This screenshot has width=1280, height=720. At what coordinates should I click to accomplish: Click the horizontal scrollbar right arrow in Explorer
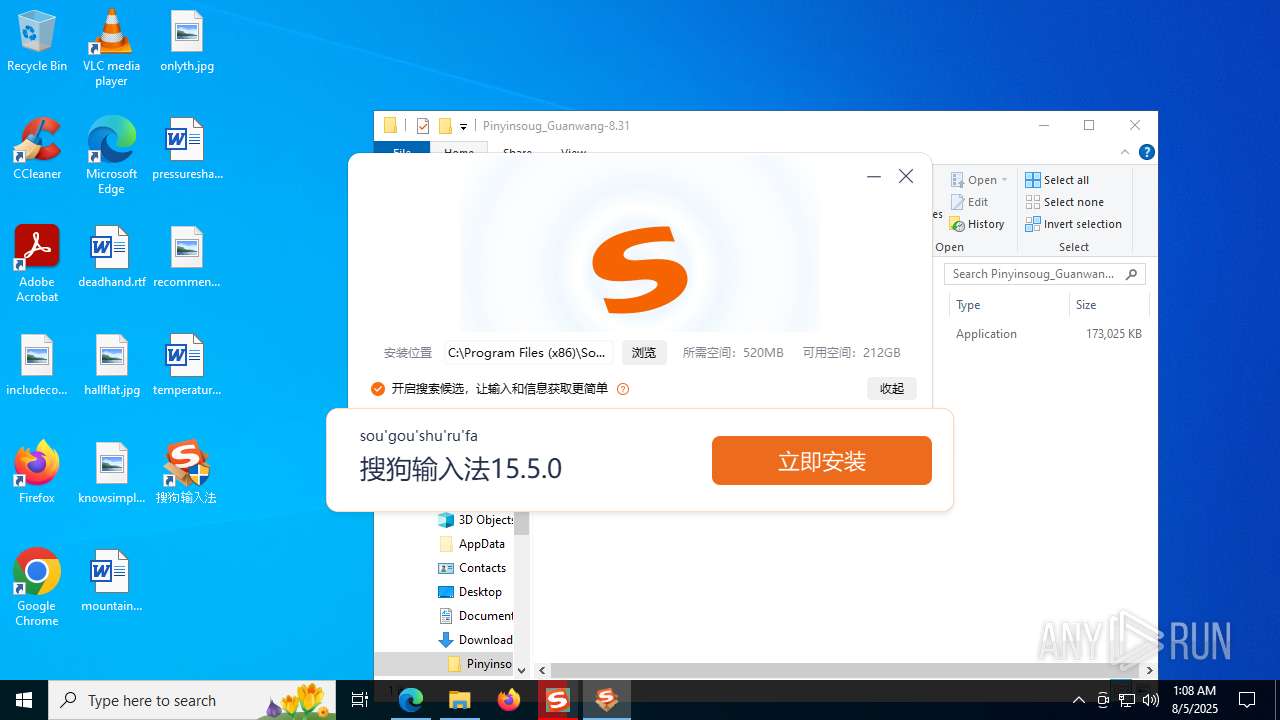coord(1149,671)
